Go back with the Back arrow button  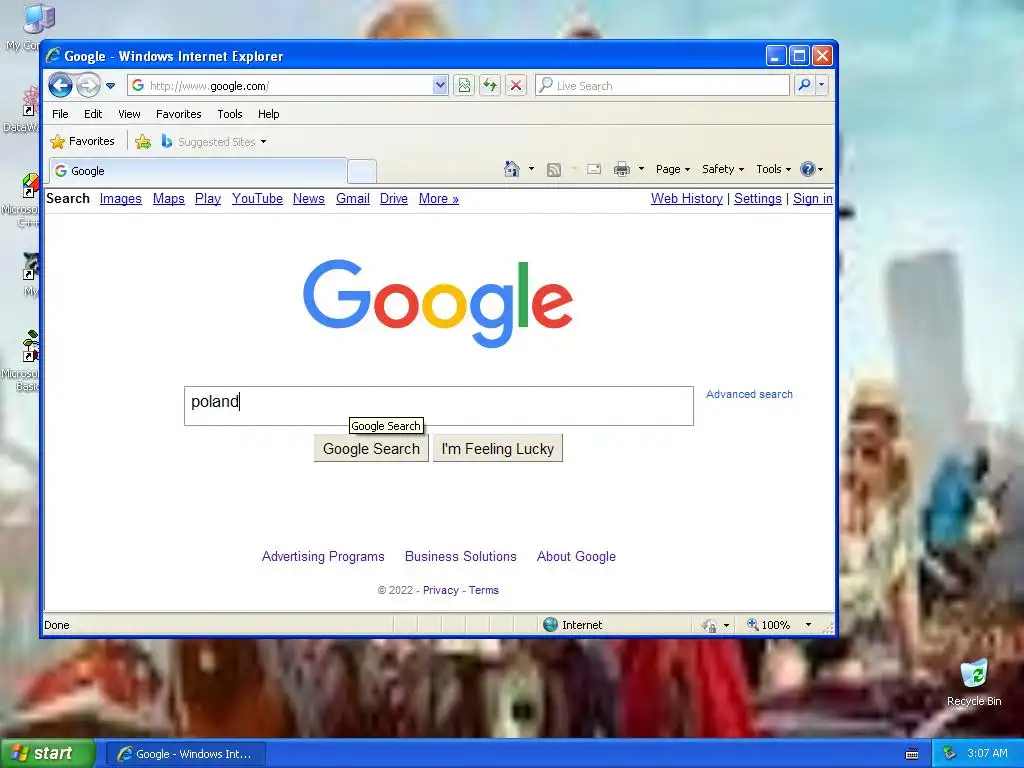(x=61, y=86)
